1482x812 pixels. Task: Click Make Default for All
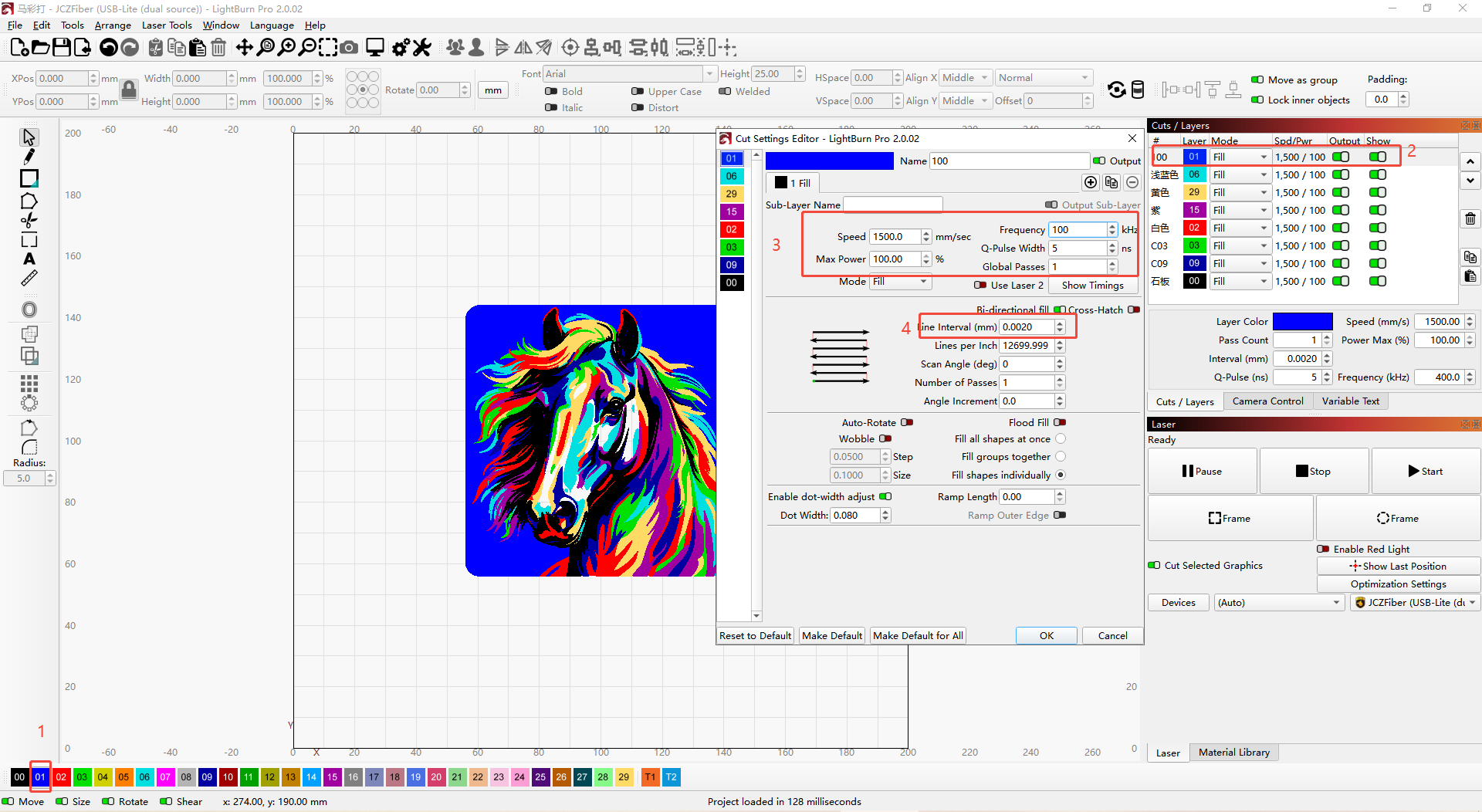(918, 635)
